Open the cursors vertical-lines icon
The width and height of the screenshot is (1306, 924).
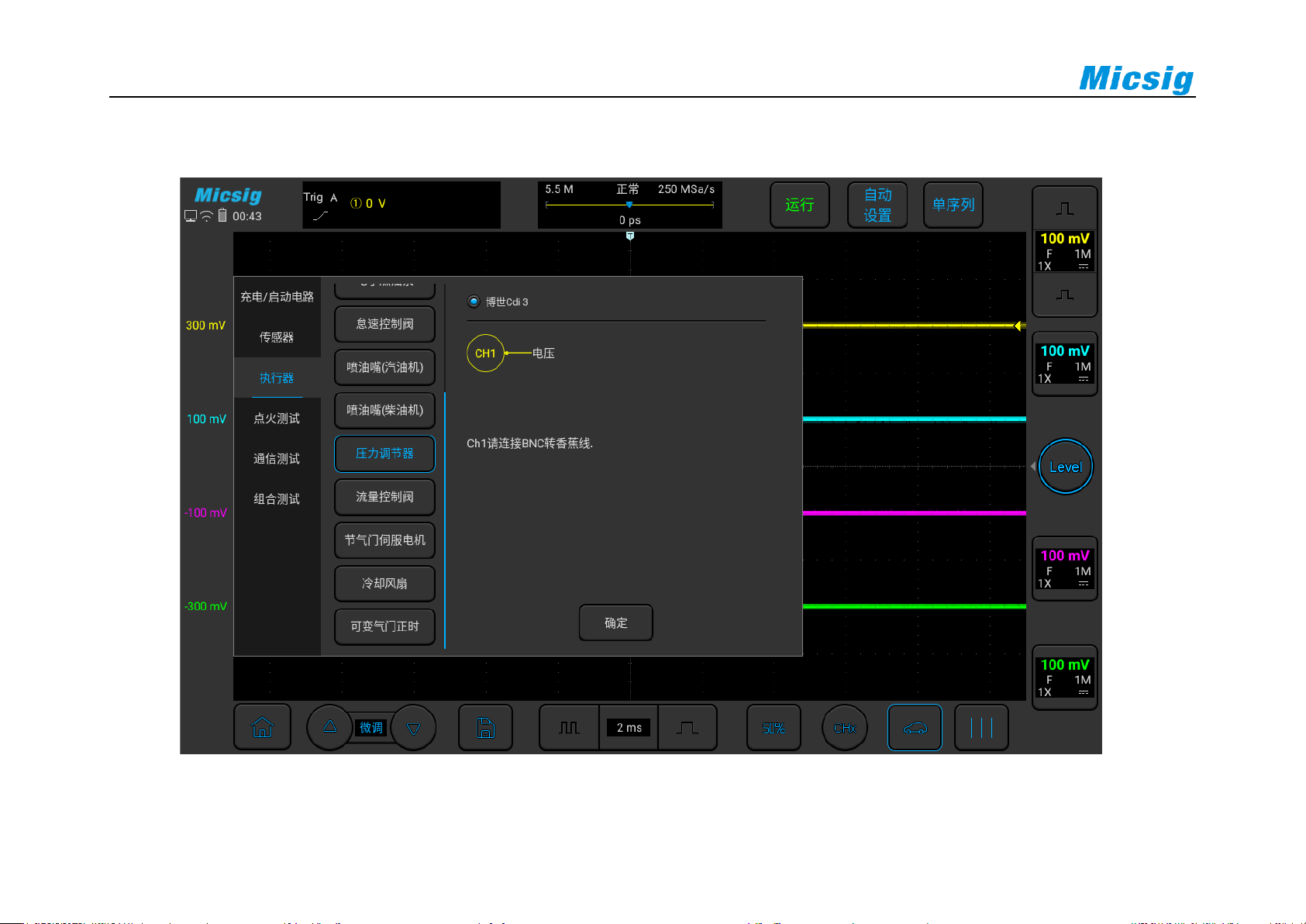(x=981, y=728)
